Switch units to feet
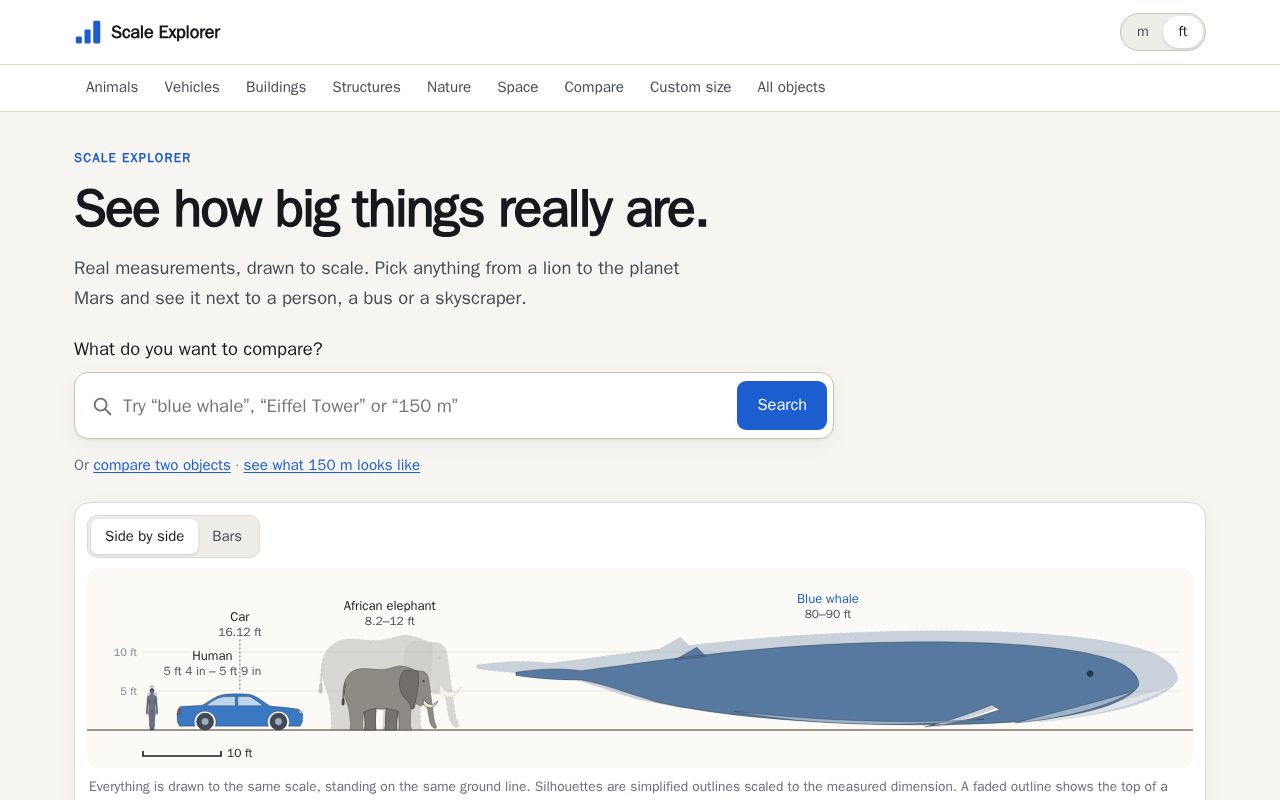Screen dimensions: 1280x800 click(1183, 32)
